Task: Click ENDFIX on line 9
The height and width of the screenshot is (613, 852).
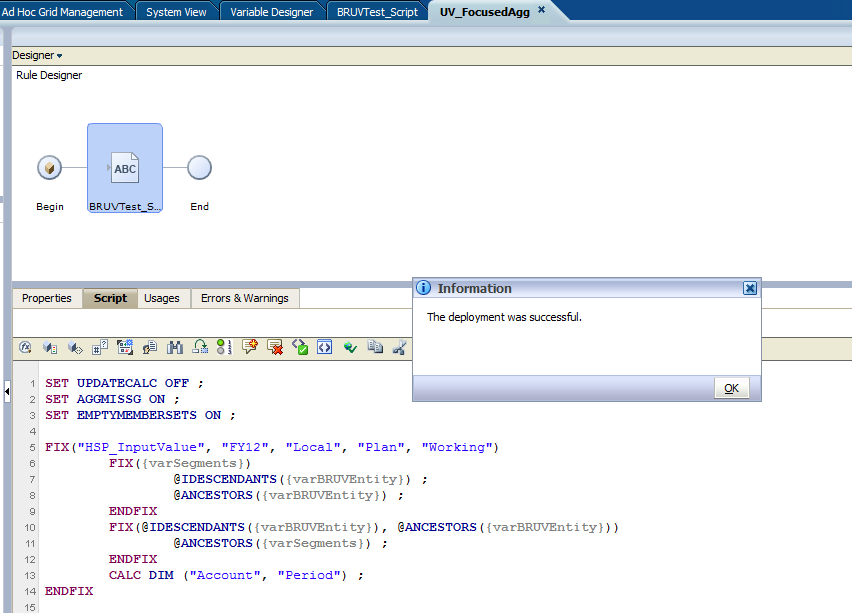Action: click(x=133, y=511)
